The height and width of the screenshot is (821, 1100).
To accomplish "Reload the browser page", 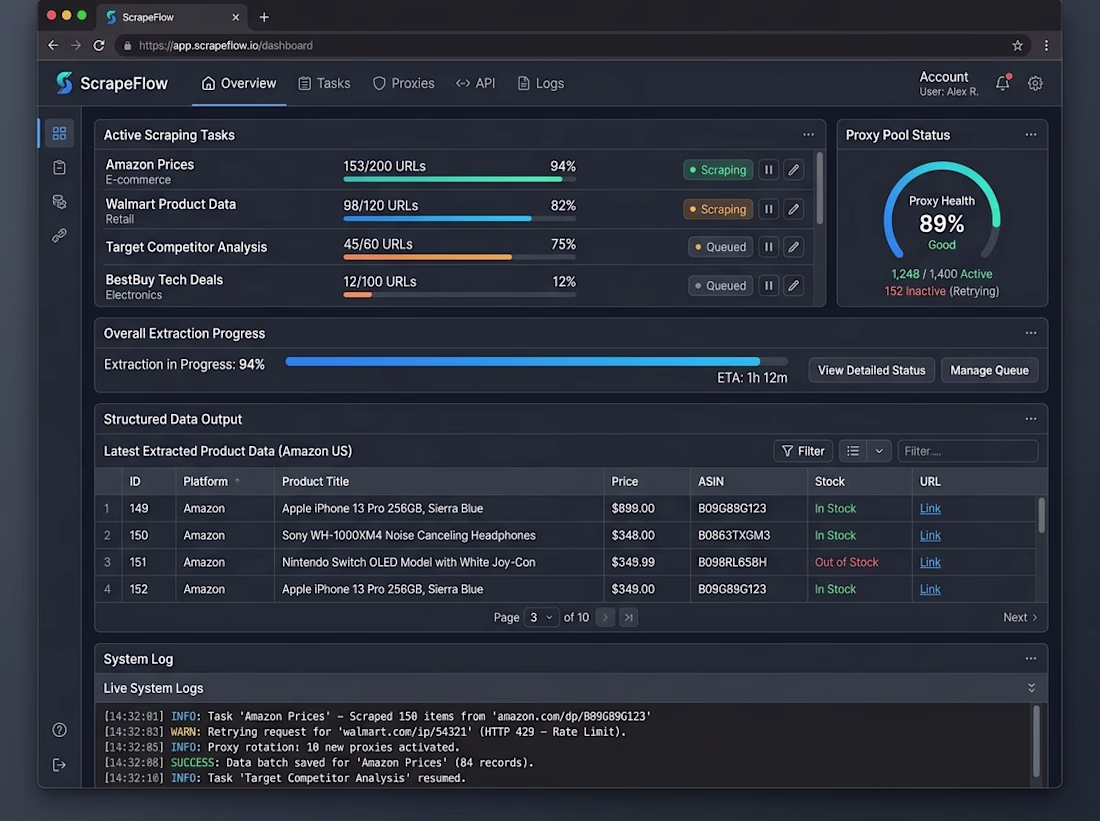I will click(99, 46).
